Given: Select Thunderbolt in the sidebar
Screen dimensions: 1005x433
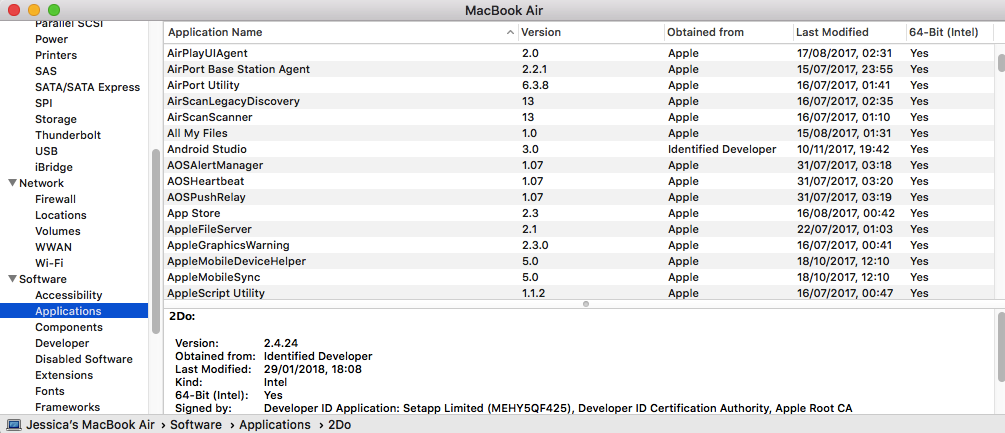Looking at the screenshot, I should [x=68, y=135].
